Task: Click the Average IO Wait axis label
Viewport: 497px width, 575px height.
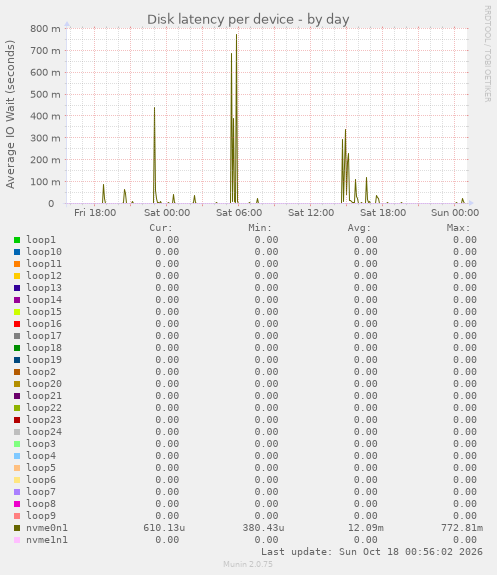Action: [10, 114]
